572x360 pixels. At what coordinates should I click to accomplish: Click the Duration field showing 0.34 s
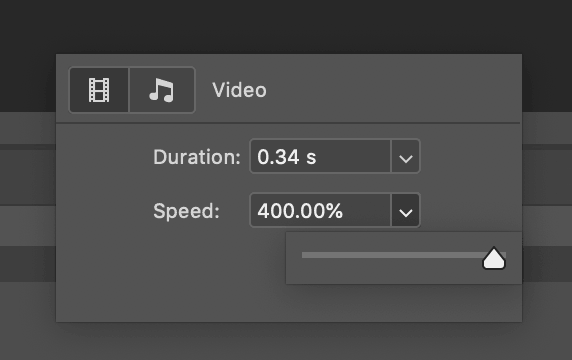coord(320,156)
